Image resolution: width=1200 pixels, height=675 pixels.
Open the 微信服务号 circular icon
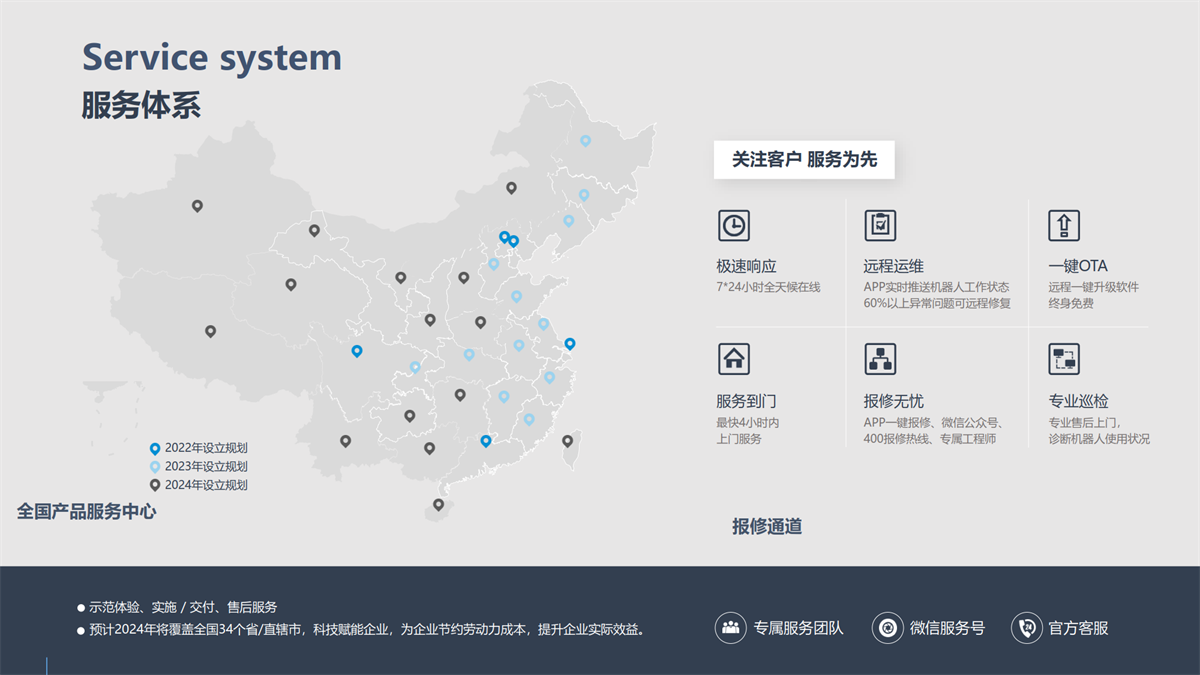tap(887, 628)
